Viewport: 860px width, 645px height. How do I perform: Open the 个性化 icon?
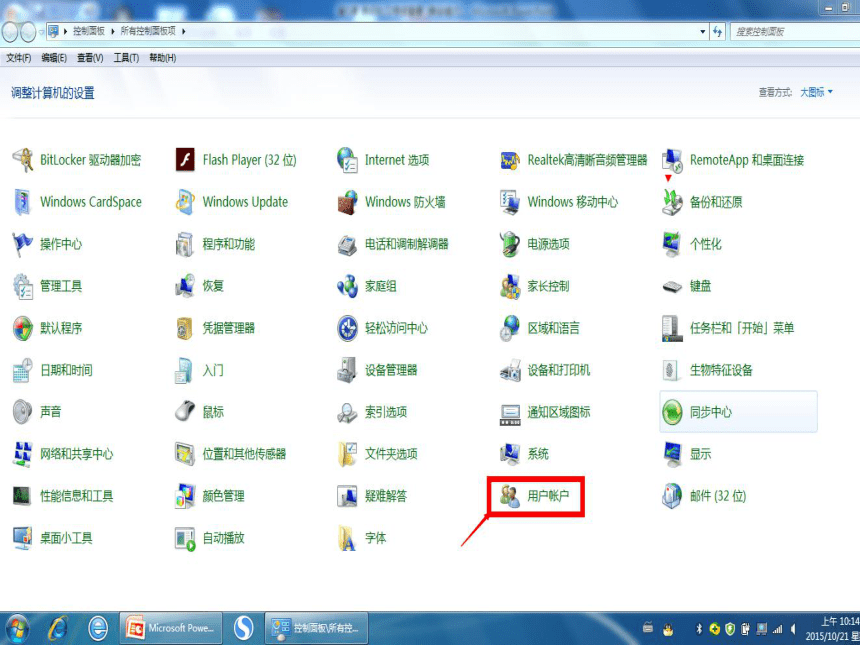tap(672, 244)
